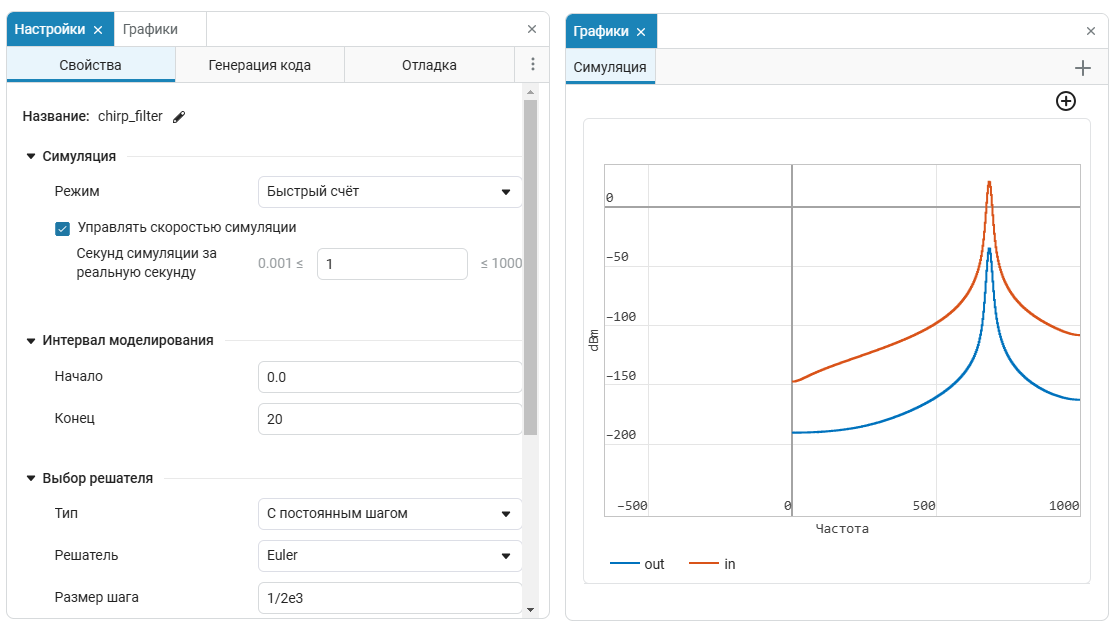Close the Графики tab in right panel
This screenshot has width=1119, height=629.
(641, 32)
